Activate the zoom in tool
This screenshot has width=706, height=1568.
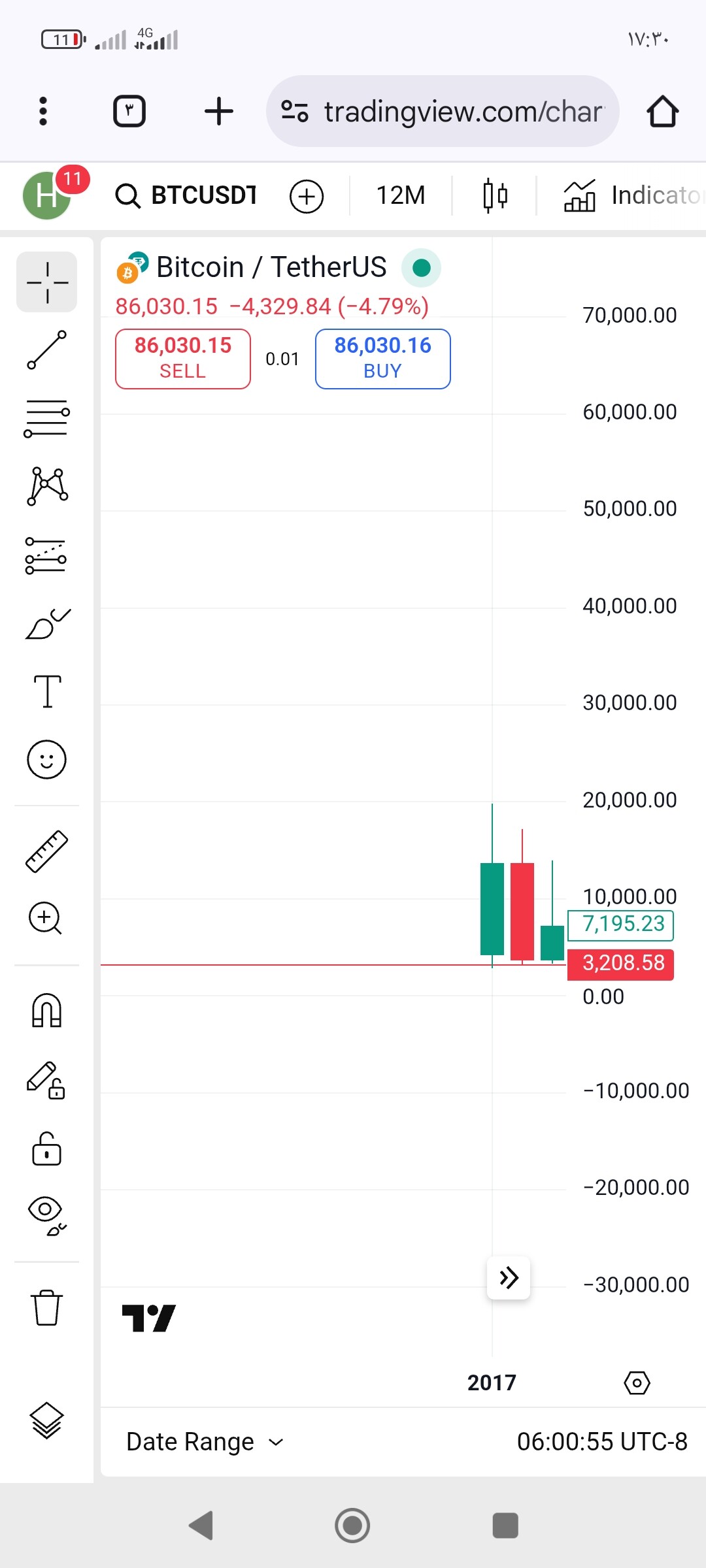point(45,918)
